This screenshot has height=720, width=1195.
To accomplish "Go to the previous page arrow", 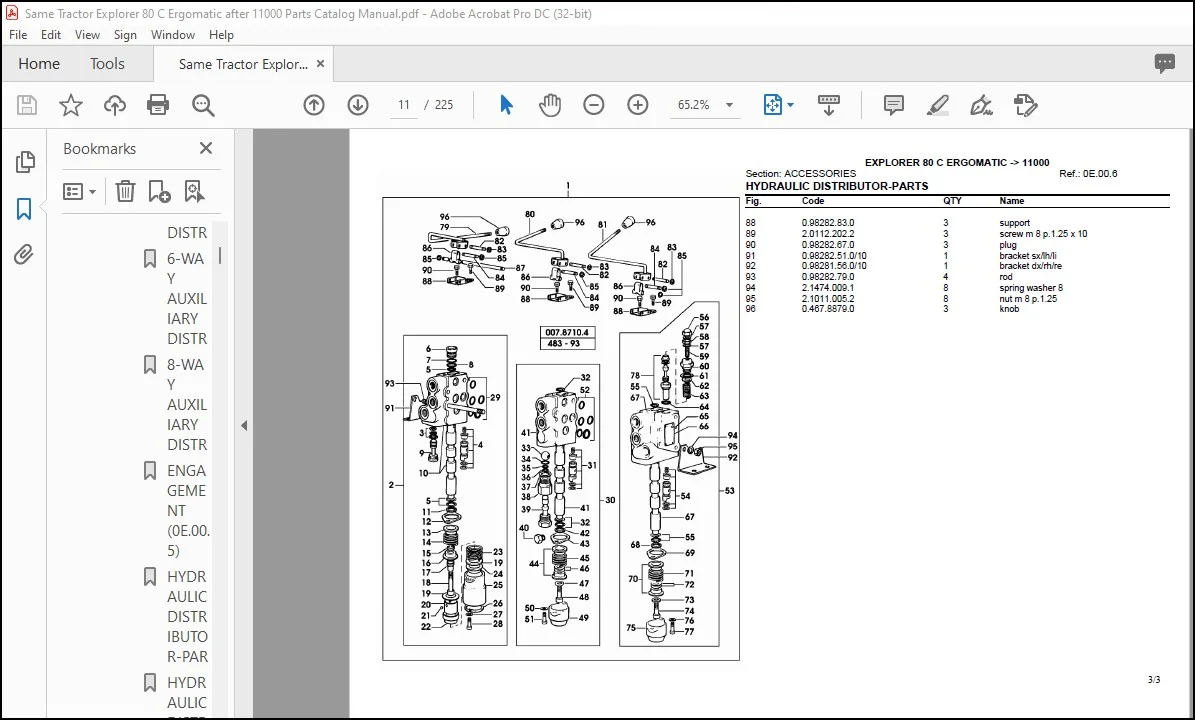I will click(314, 105).
